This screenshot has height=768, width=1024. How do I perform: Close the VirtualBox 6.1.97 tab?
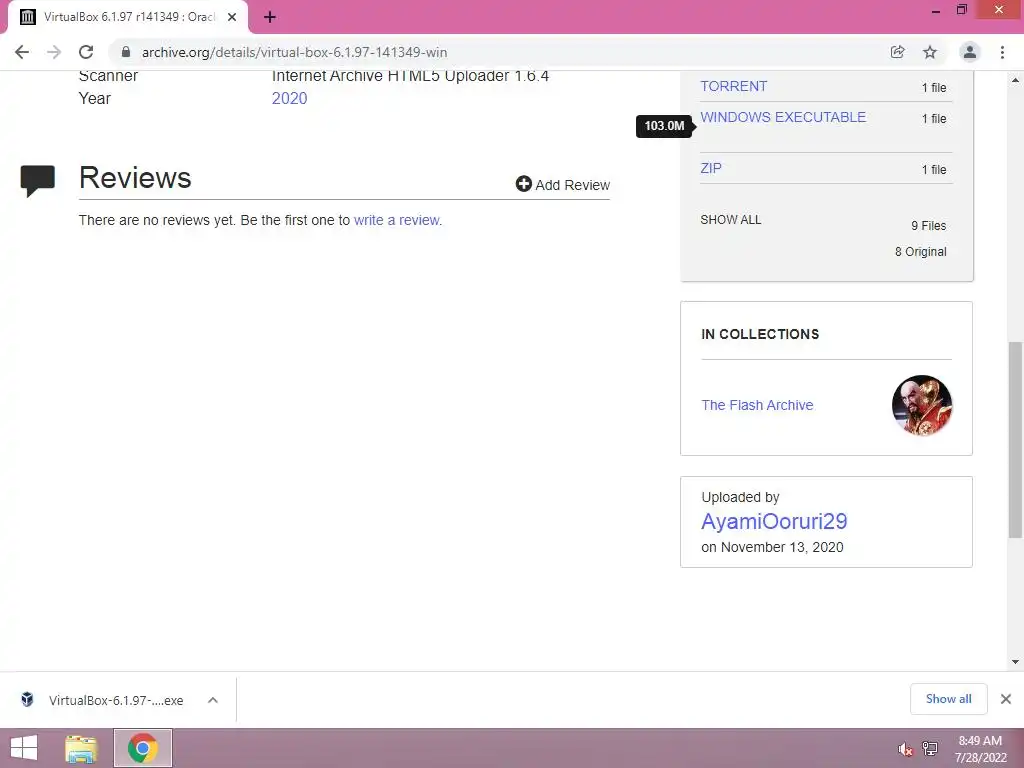[232, 17]
